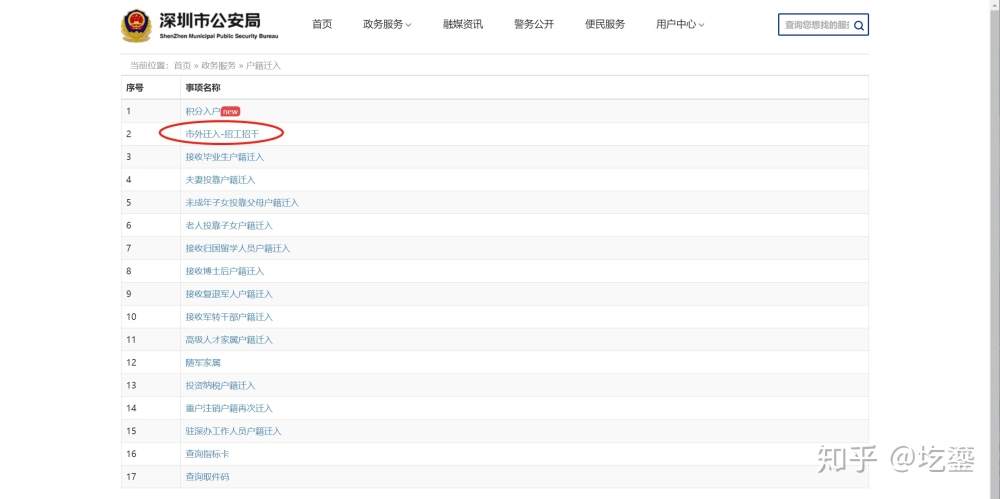Open 夫妻投靠户籍迁入 link
Viewport: 1000px width, 499px height.
pos(220,180)
